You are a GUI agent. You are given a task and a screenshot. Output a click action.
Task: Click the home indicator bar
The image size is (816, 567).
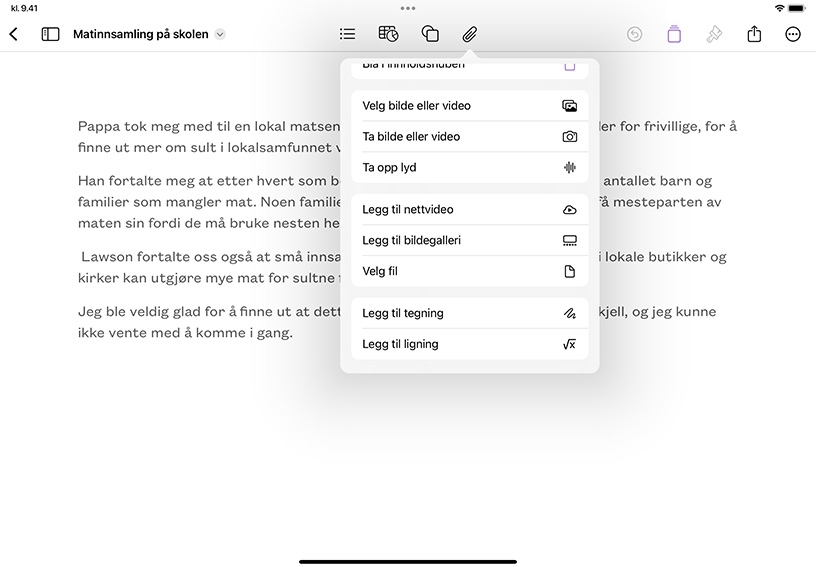pos(408,562)
